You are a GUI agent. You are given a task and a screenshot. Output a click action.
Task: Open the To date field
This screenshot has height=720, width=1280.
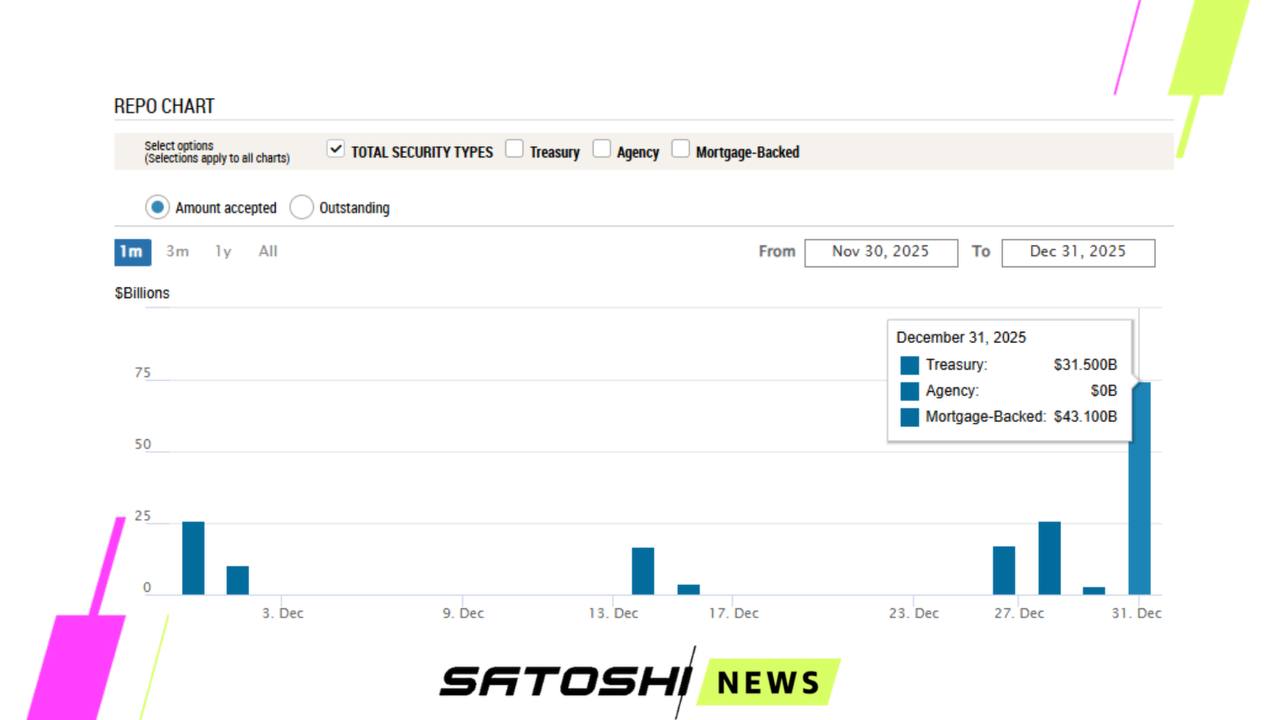click(1077, 252)
